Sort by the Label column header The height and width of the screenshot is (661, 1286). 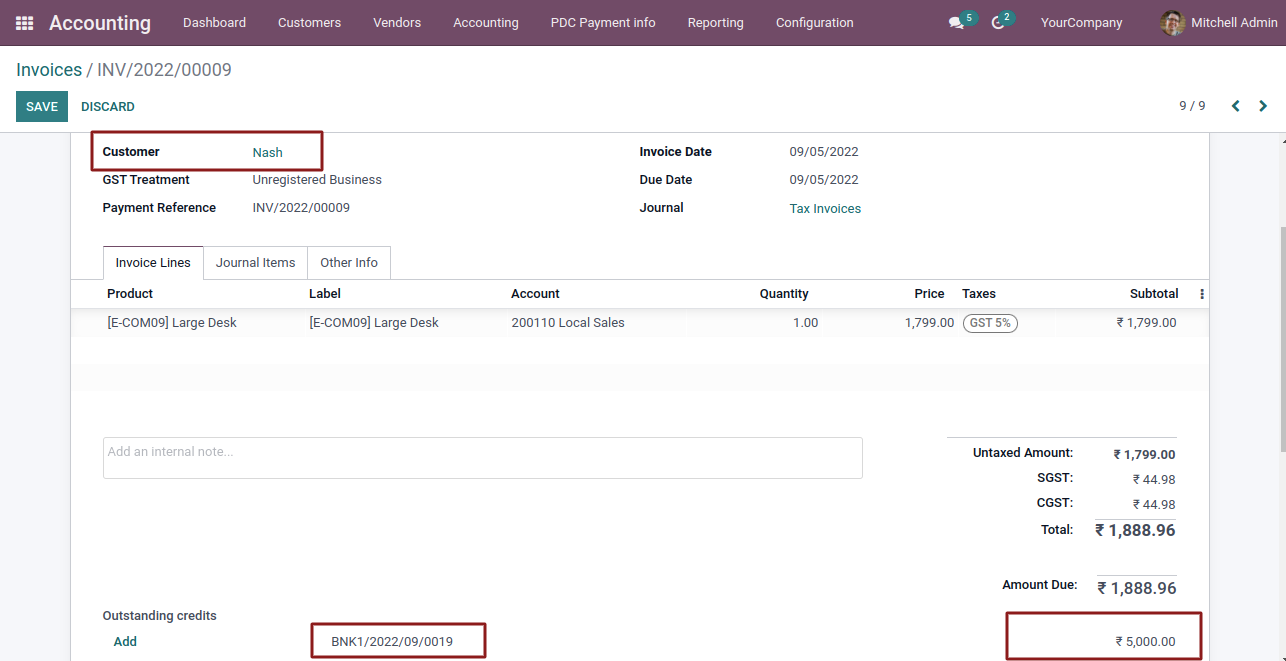pyautogui.click(x=325, y=294)
